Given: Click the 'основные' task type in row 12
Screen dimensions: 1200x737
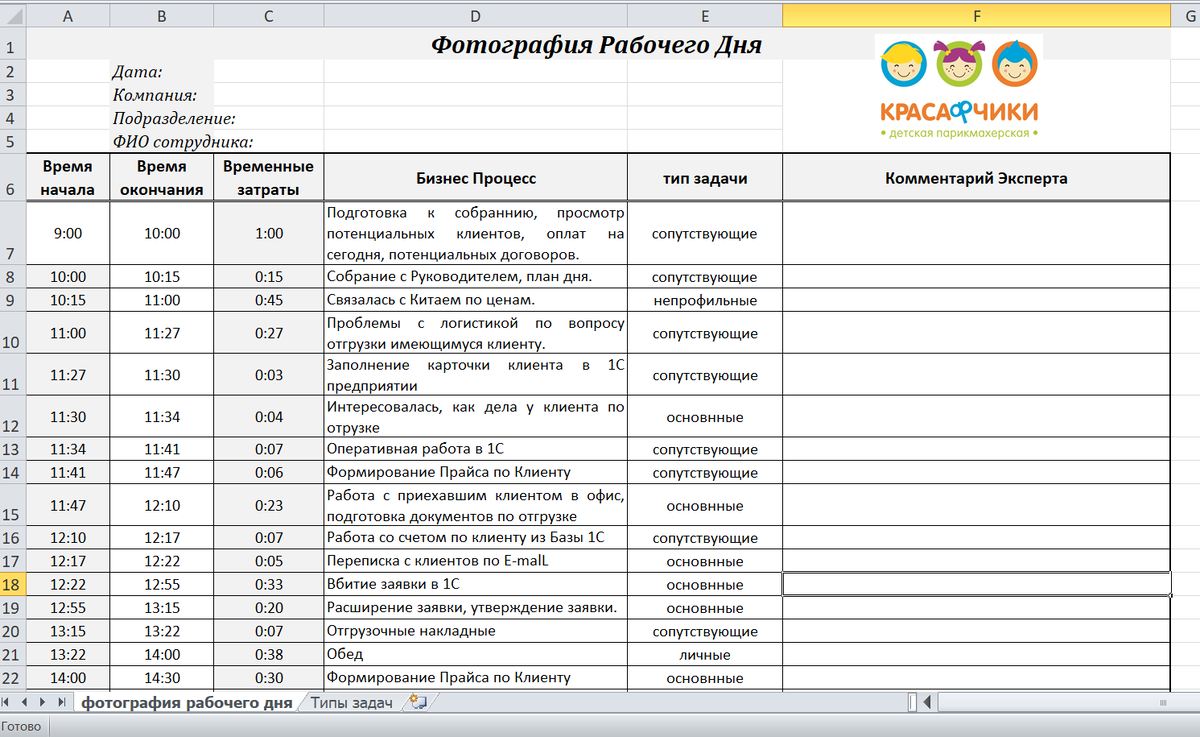Looking at the screenshot, I should 705,417.
